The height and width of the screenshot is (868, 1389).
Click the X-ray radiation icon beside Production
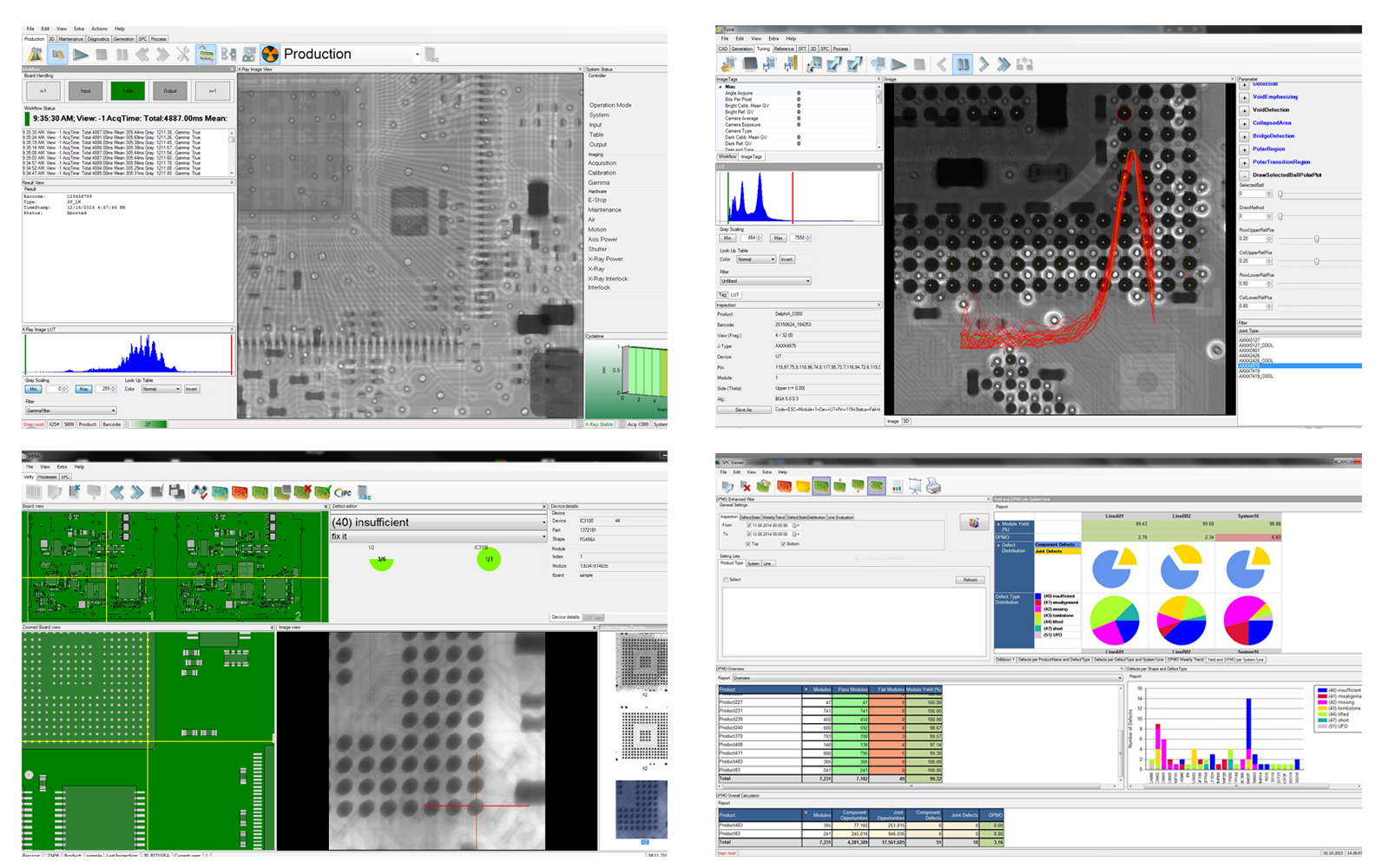coord(270,55)
